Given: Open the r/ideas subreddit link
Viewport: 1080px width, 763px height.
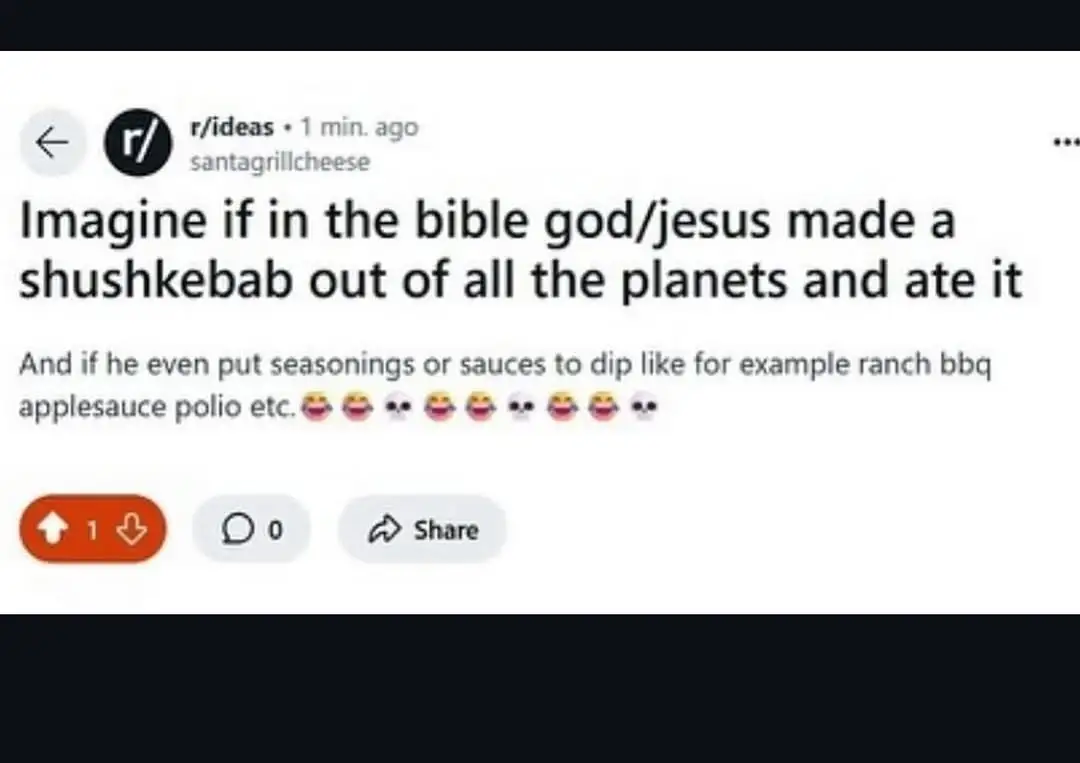Looking at the screenshot, I should coord(231,127).
